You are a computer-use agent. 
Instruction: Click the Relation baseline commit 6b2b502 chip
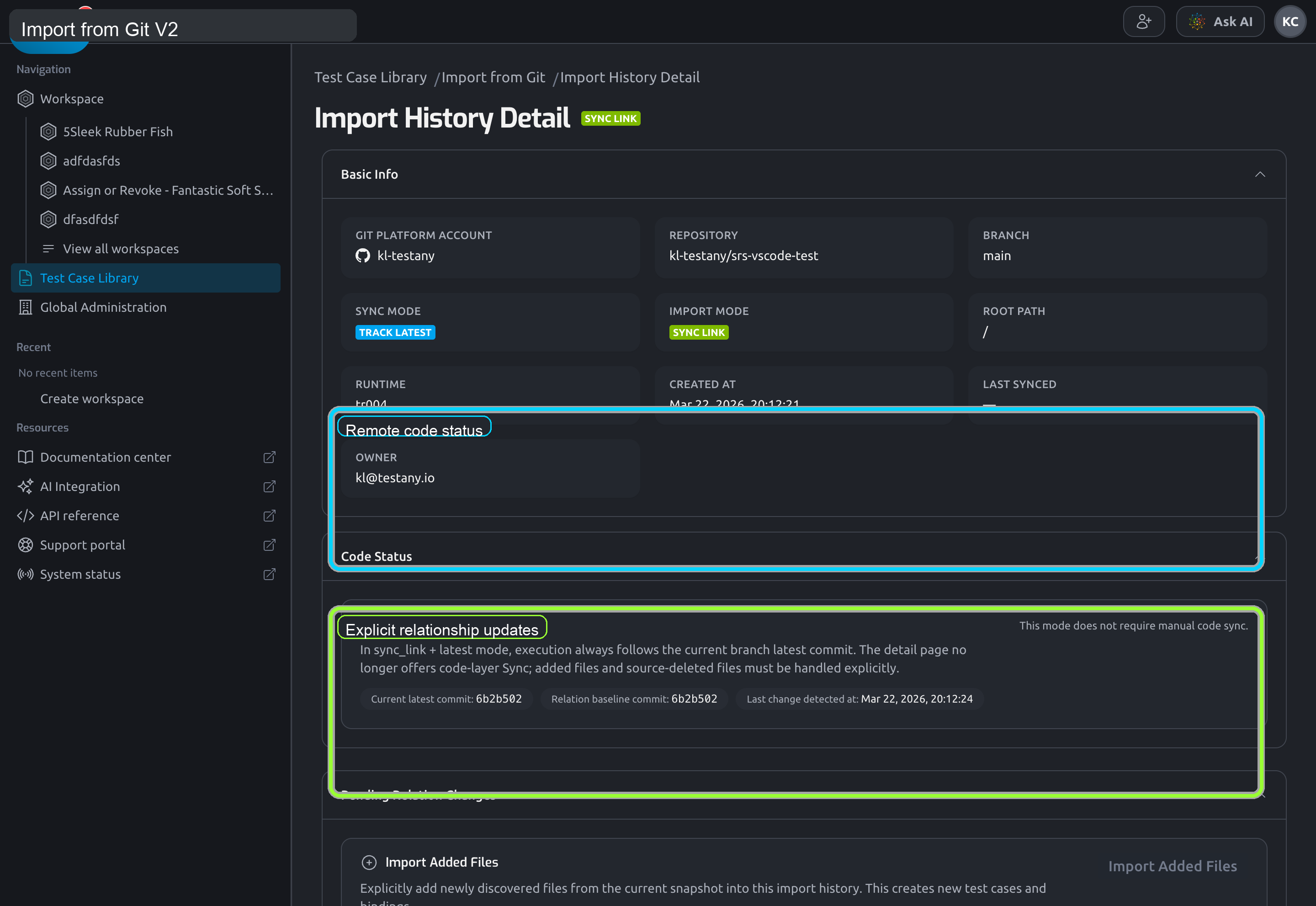coord(634,699)
